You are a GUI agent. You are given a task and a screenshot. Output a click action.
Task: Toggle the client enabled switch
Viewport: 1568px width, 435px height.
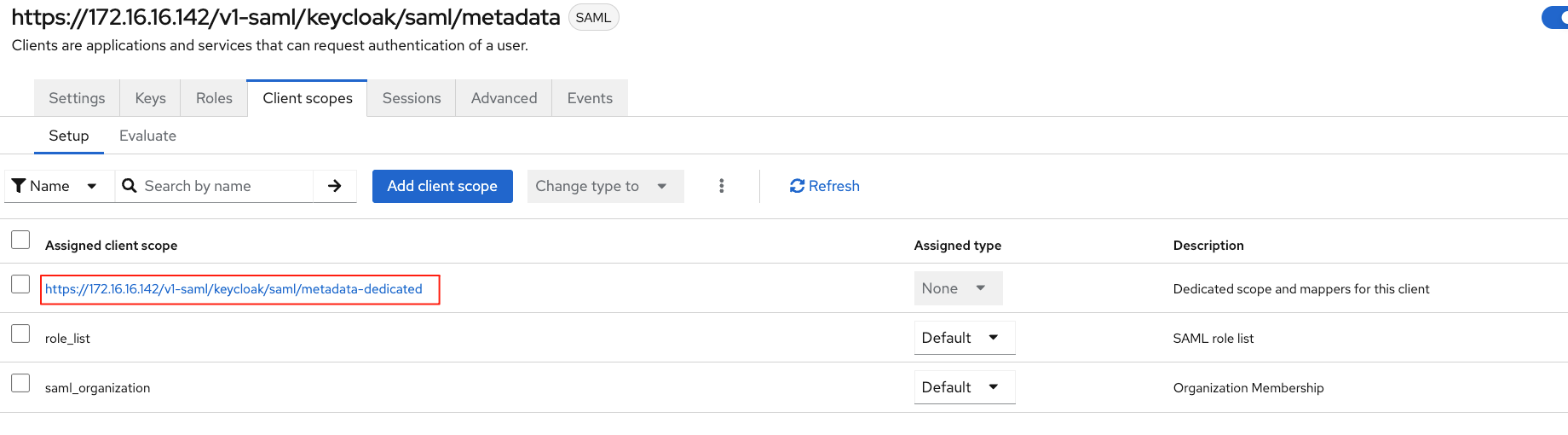click(1554, 18)
